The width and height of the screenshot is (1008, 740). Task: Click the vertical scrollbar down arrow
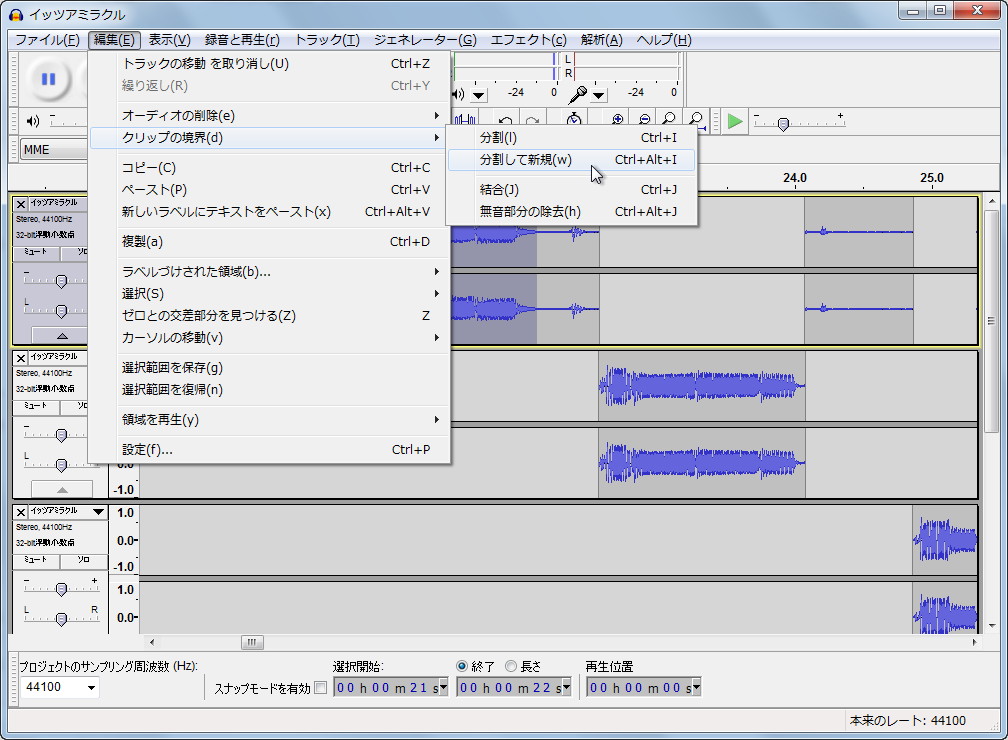(x=992, y=626)
